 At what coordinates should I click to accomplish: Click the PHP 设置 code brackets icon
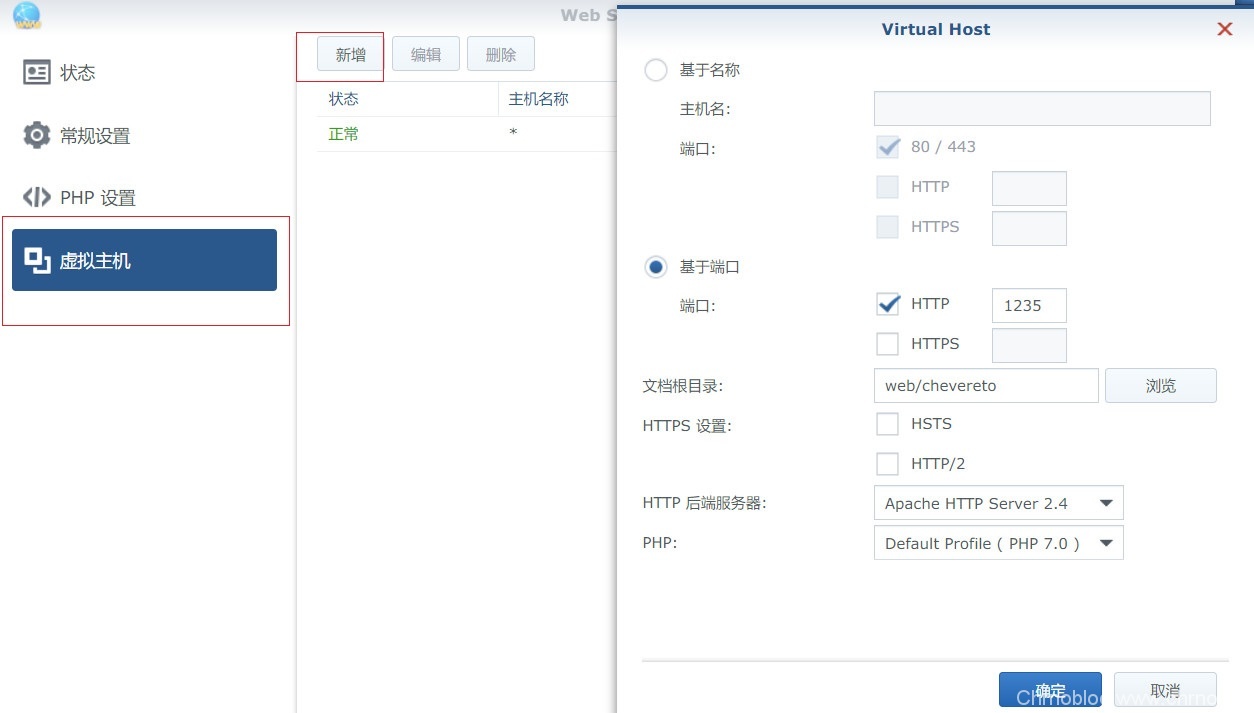[x=37, y=197]
